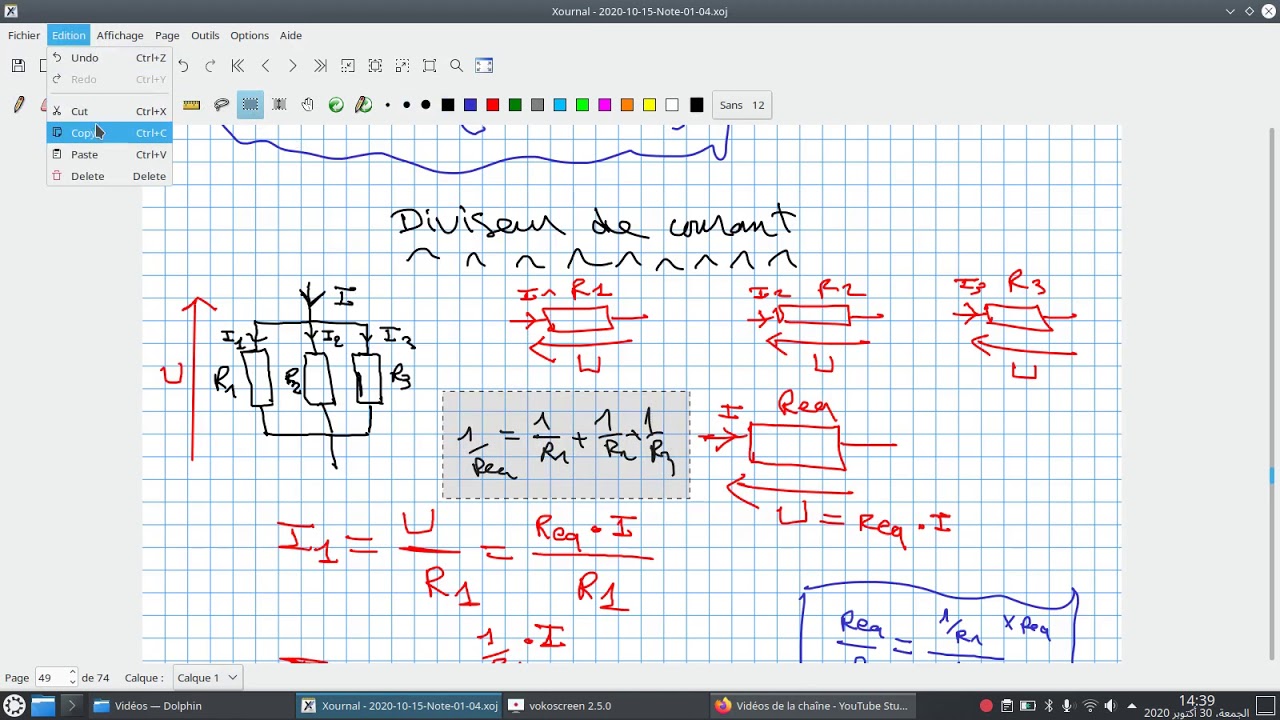Pick the red color swatch
The image size is (1280, 720).
coord(493,105)
